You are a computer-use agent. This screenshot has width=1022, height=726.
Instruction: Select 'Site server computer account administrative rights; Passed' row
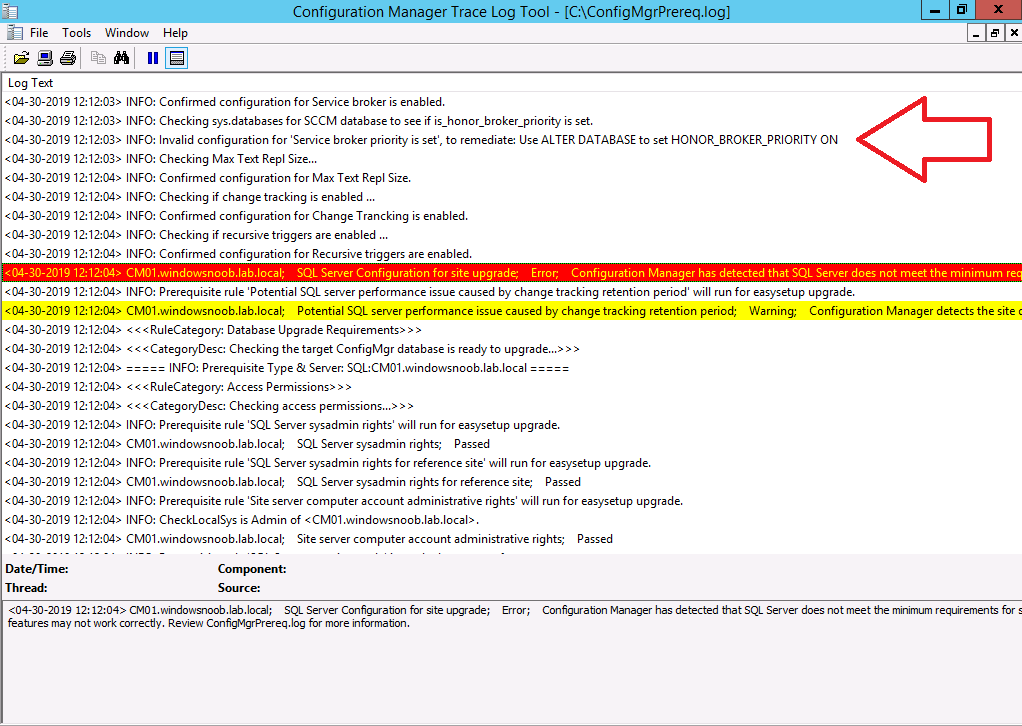[x=512, y=539]
